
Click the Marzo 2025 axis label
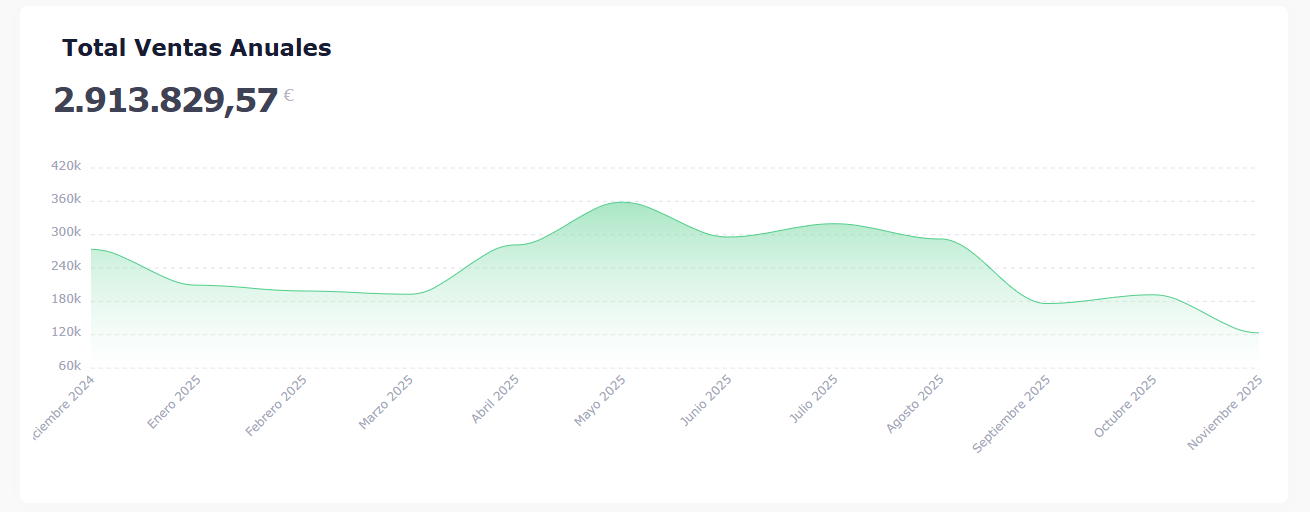point(386,403)
